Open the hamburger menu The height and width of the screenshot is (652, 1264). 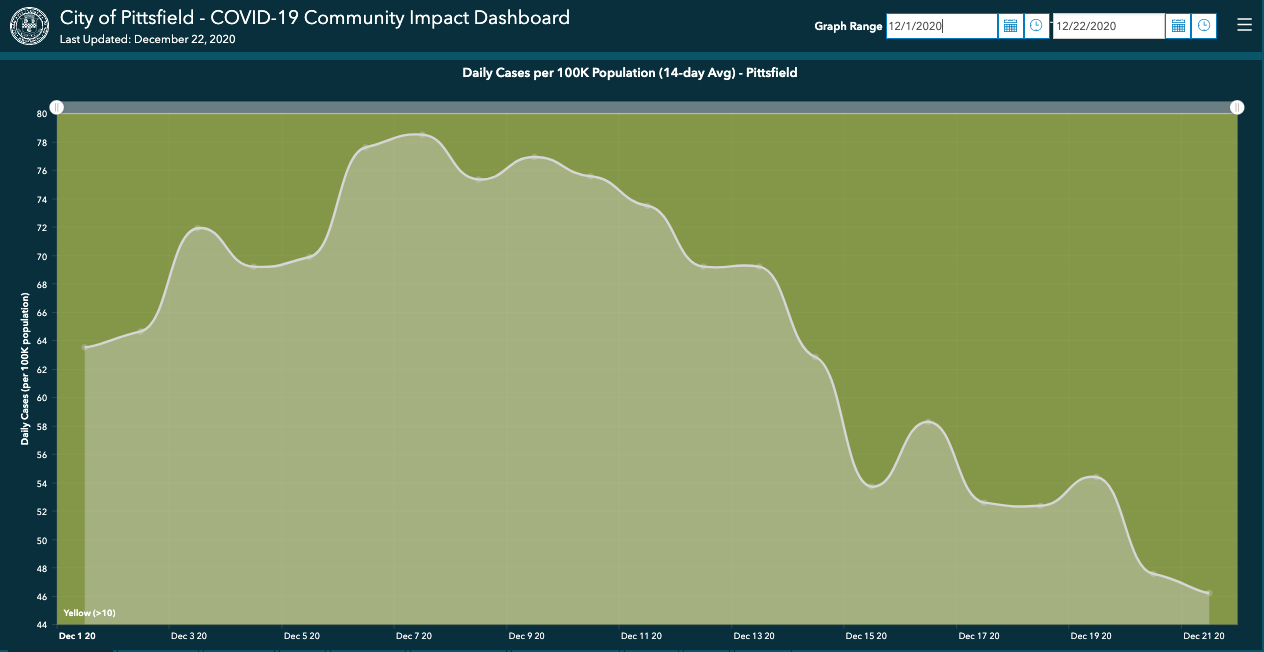pyautogui.click(x=1244, y=25)
